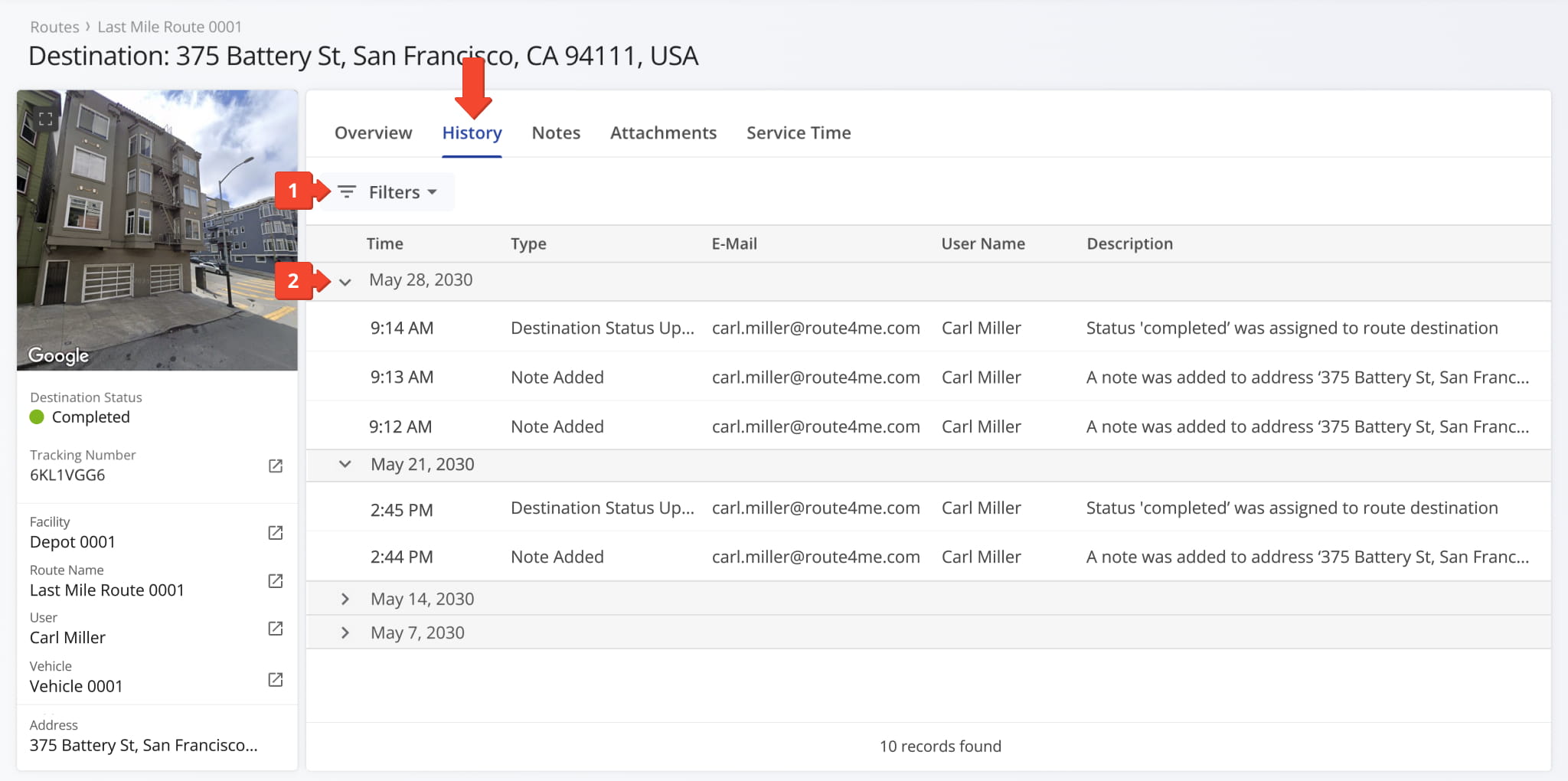Image resolution: width=1568 pixels, height=781 pixels.
Task: Collapse the May 28, 2030 group
Action: [345, 282]
